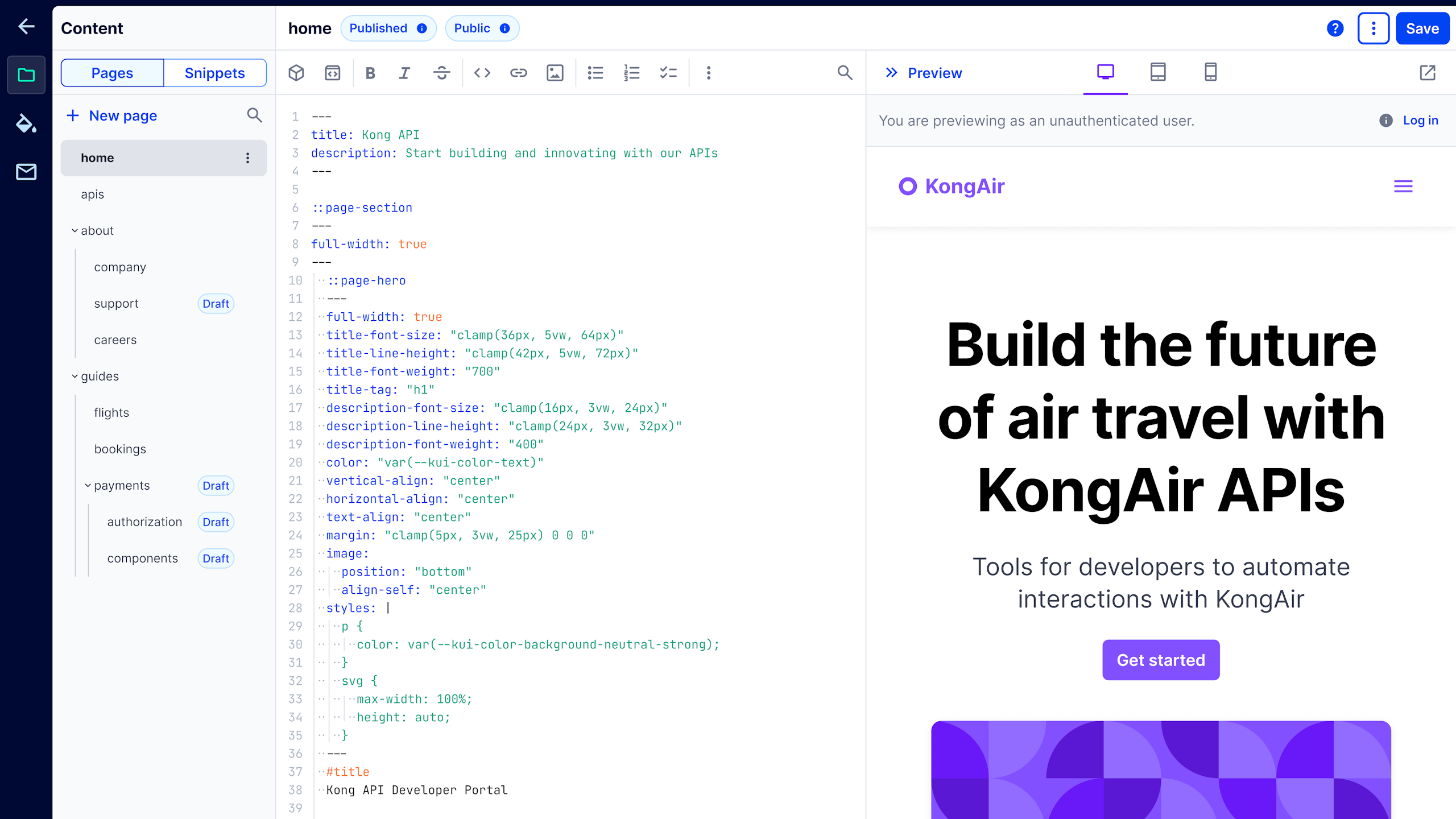Viewport: 1456px width, 819px height.
Task: Show the Public visibility info icon
Action: (504, 28)
